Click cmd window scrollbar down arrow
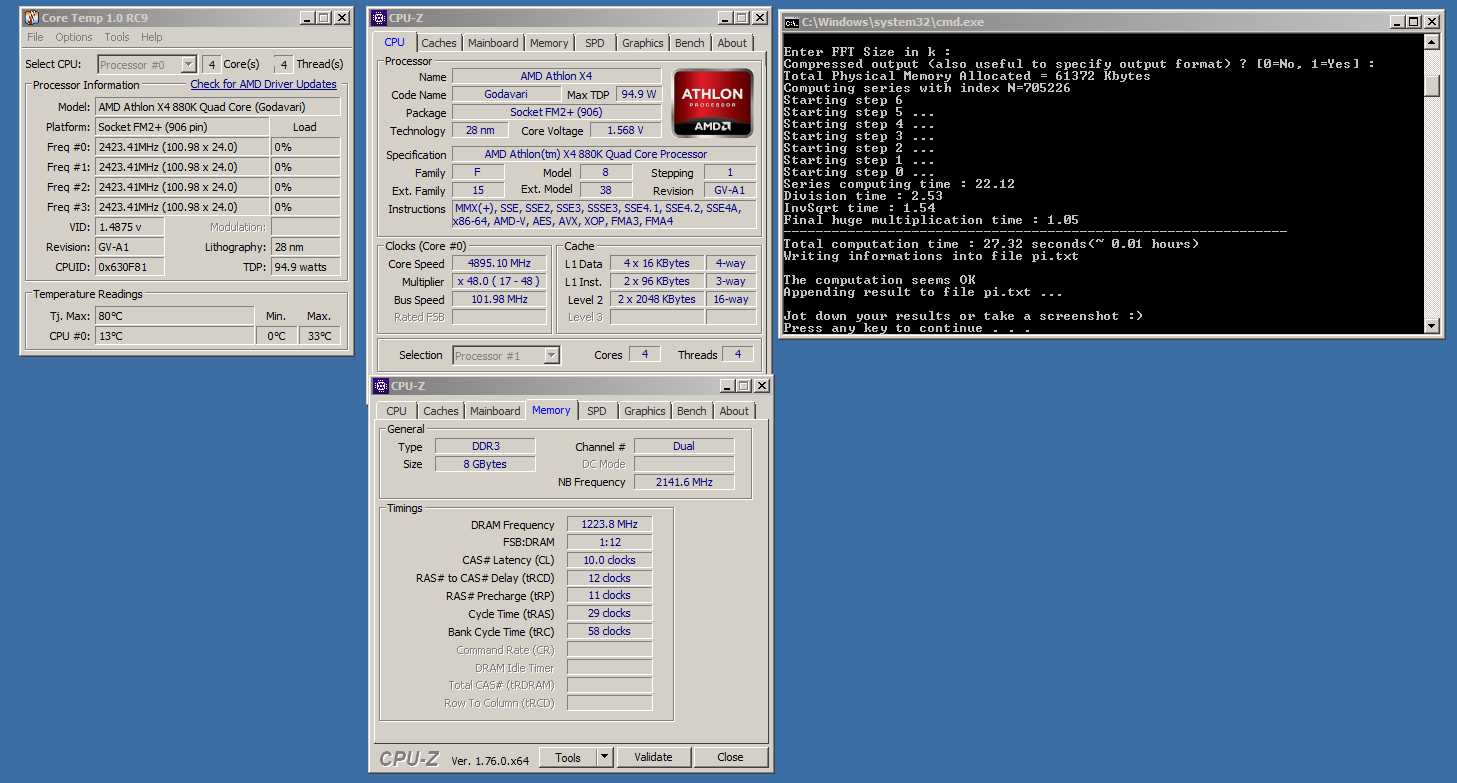1457x783 pixels. point(1431,326)
